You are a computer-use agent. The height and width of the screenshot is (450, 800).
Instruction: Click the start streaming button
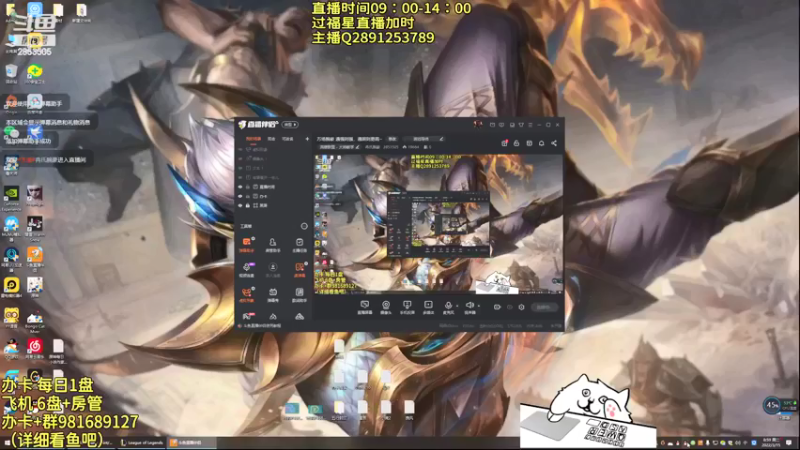coord(544,307)
